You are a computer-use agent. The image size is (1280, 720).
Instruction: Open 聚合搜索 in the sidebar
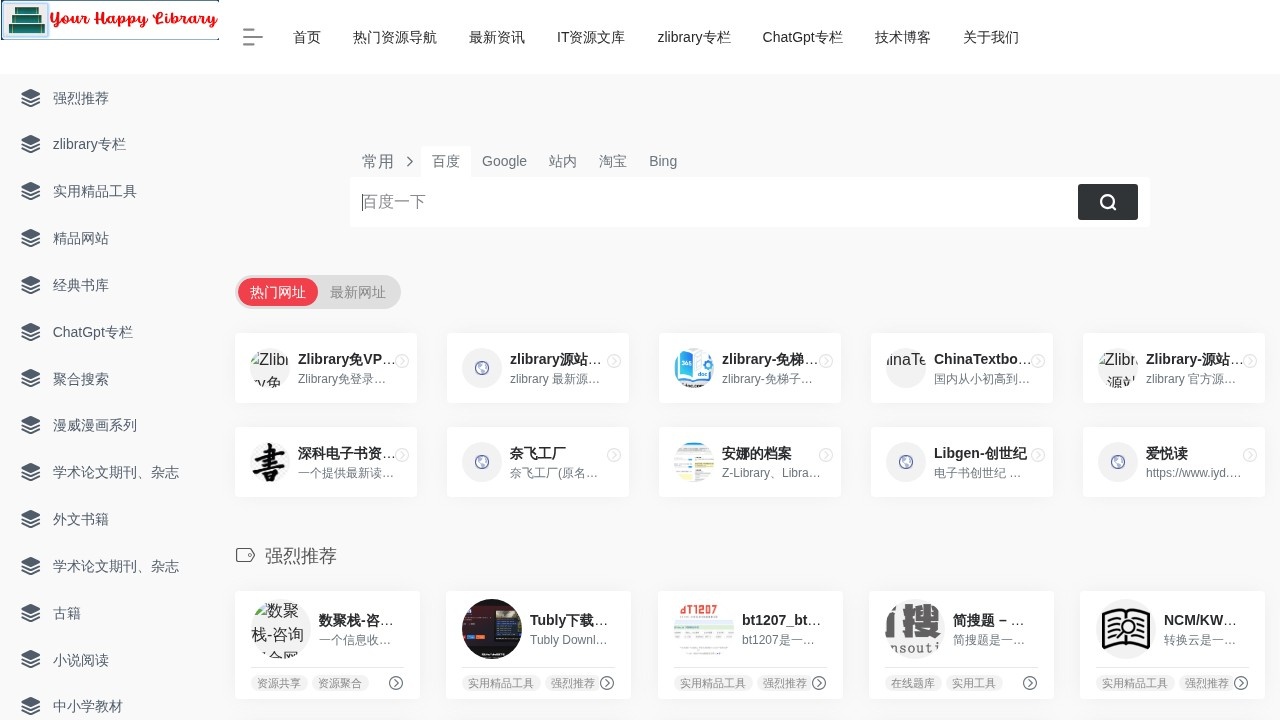(x=81, y=378)
